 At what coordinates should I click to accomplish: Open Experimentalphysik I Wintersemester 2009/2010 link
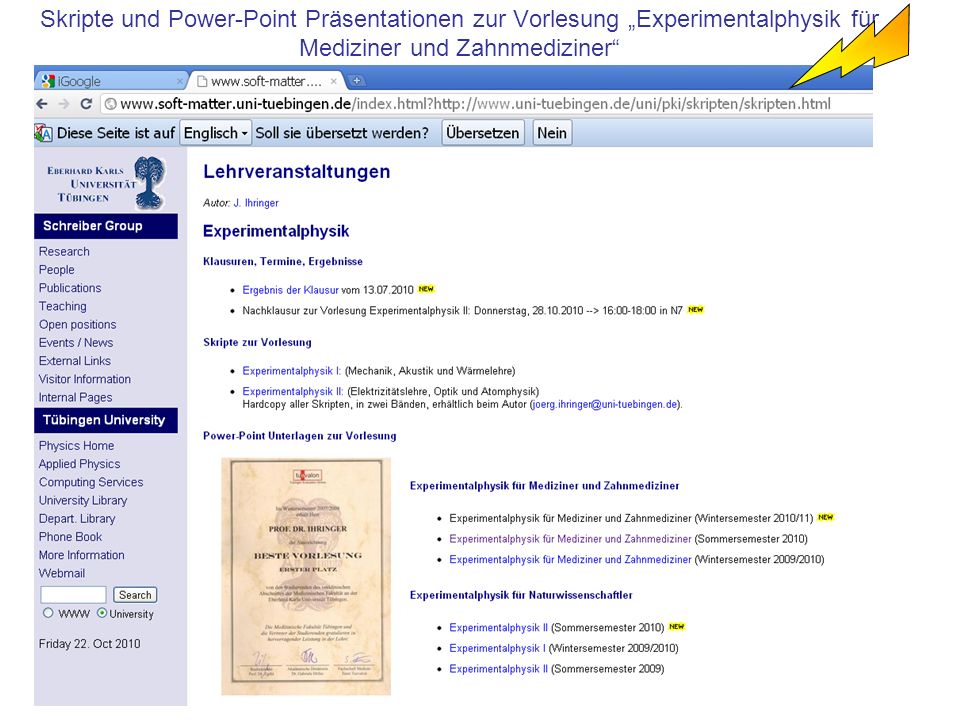pyautogui.click(x=497, y=648)
